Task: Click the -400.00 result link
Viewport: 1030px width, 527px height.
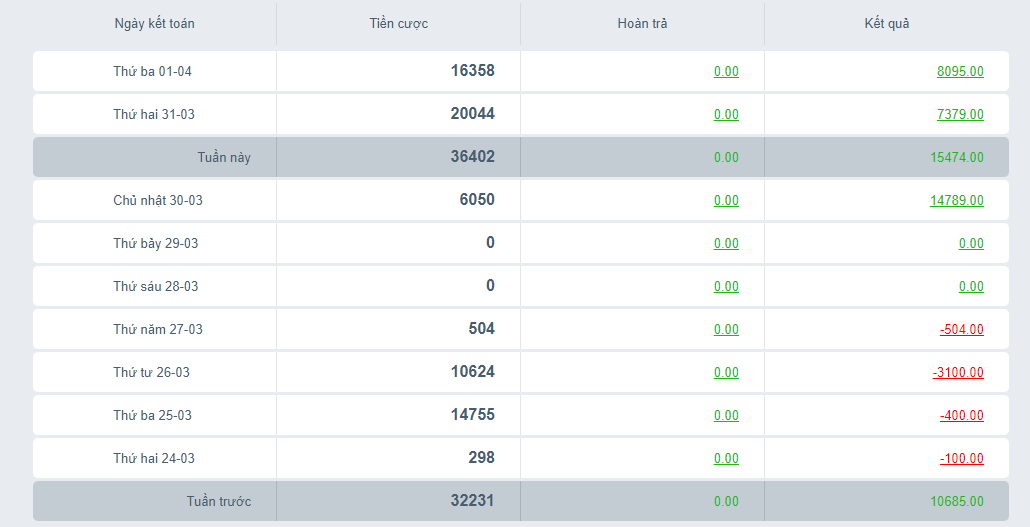Action: 961,416
